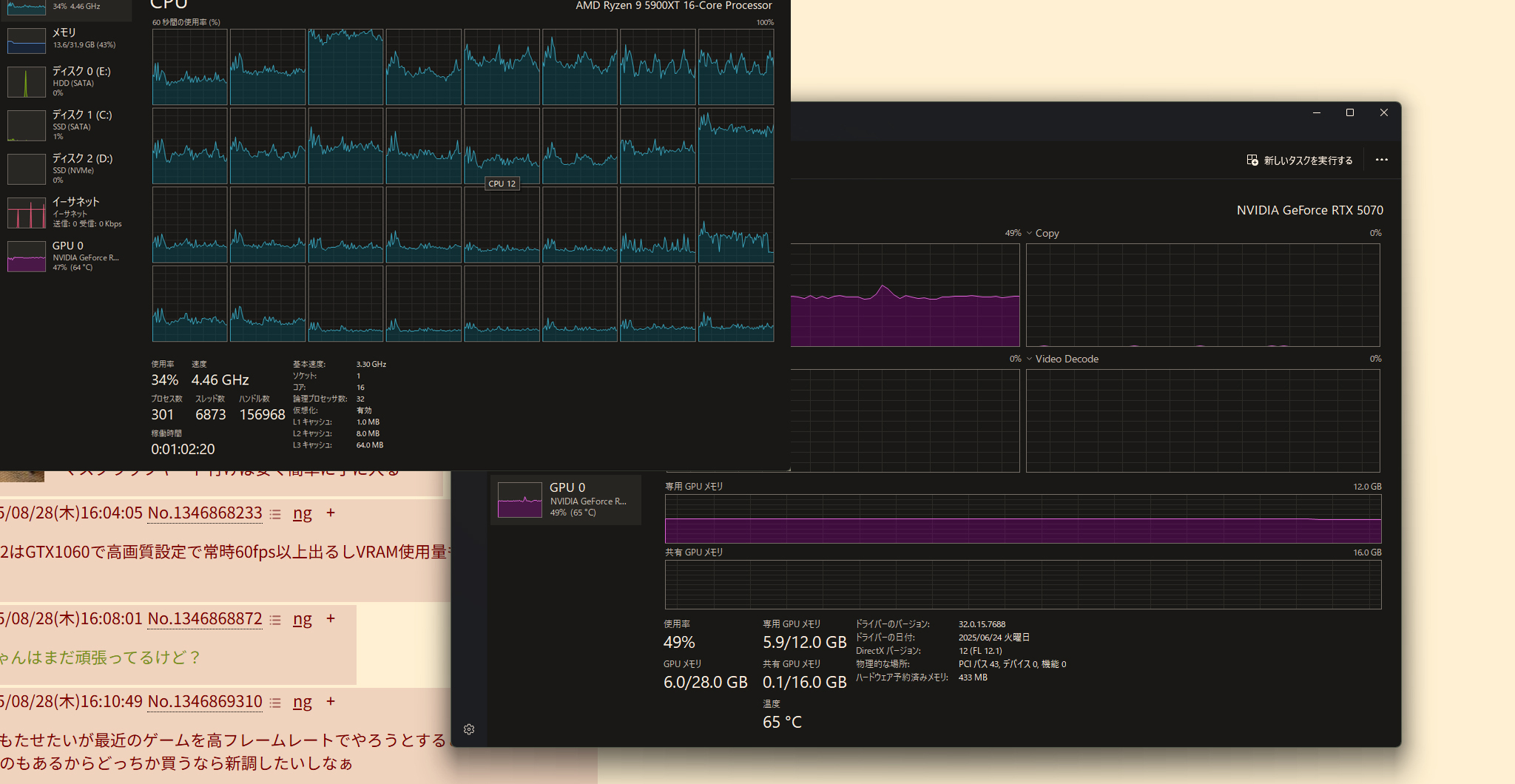
Task: Click the Video Decode usage graph
Action: [1203, 421]
